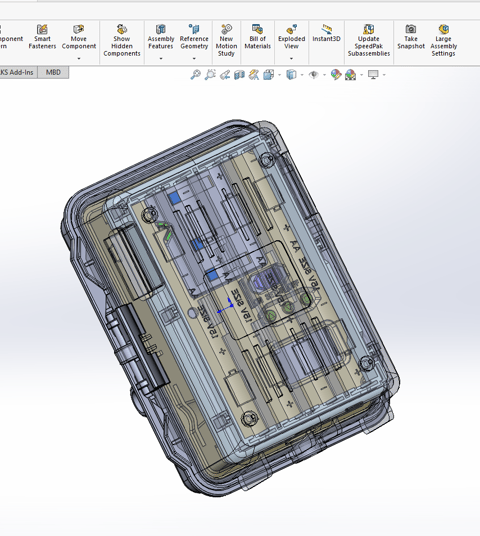Open View Orientation icon
480x536 pixels.
[x=268, y=75]
